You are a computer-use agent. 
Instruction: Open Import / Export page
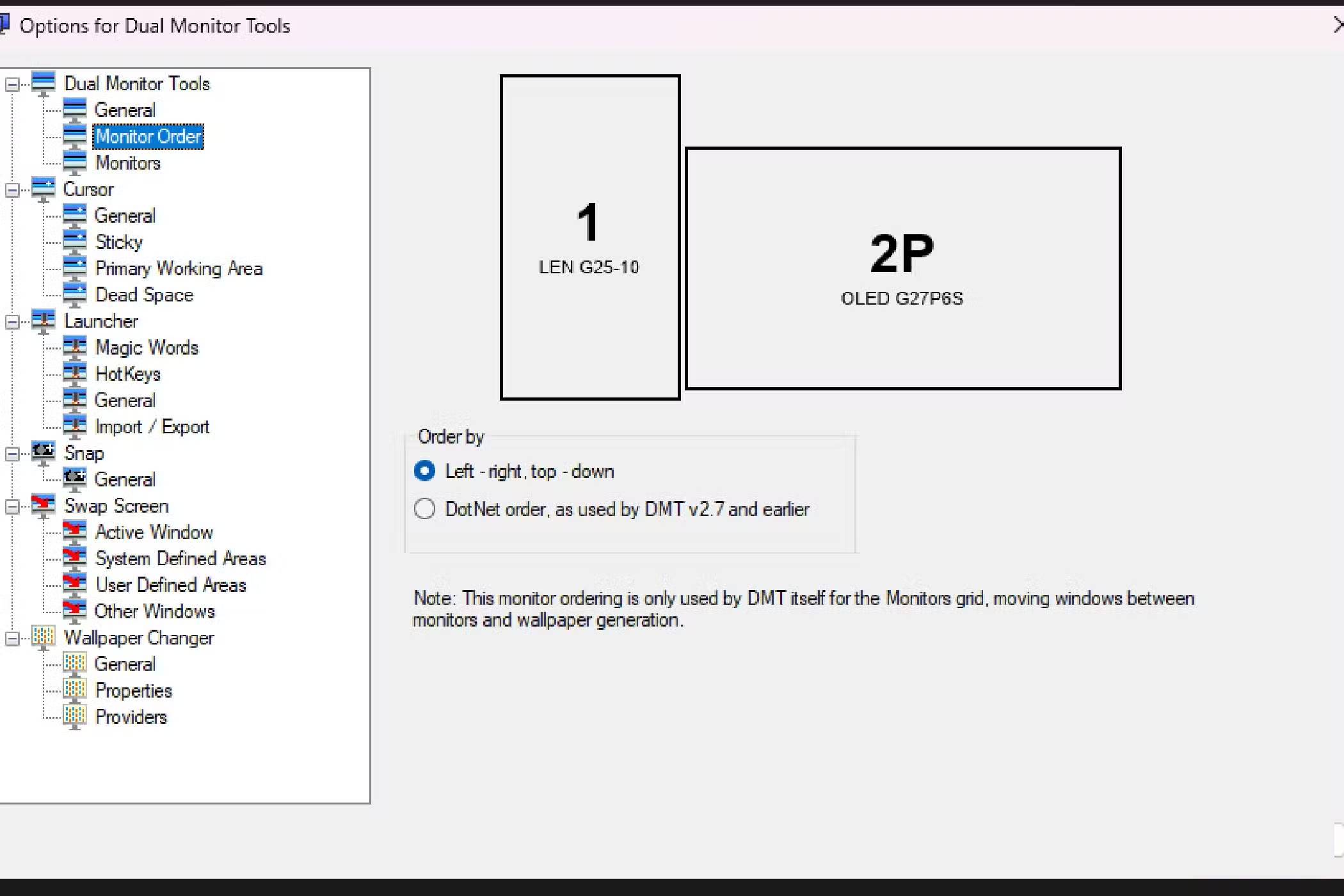click(152, 426)
